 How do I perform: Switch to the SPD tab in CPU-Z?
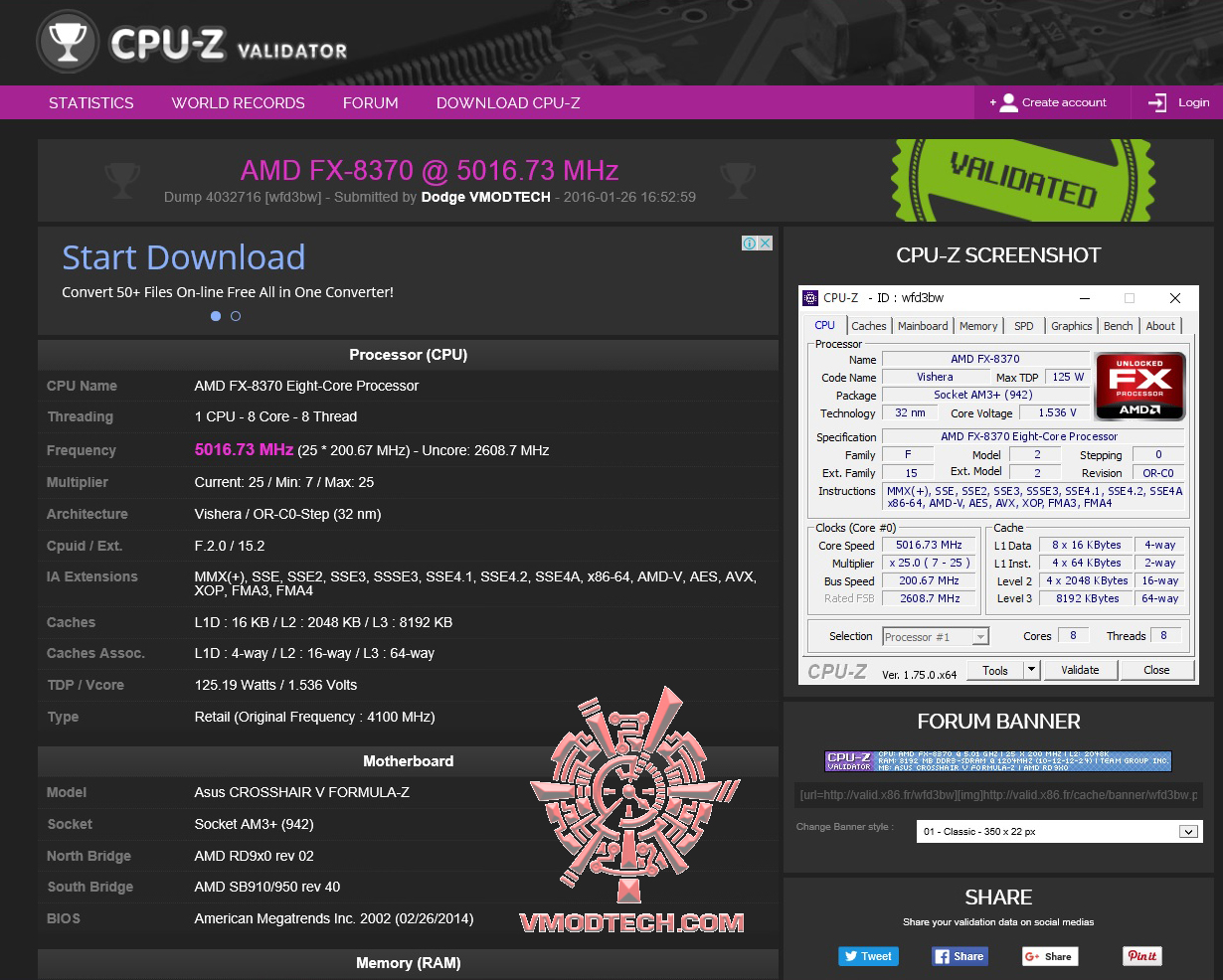click(1024, 326)
